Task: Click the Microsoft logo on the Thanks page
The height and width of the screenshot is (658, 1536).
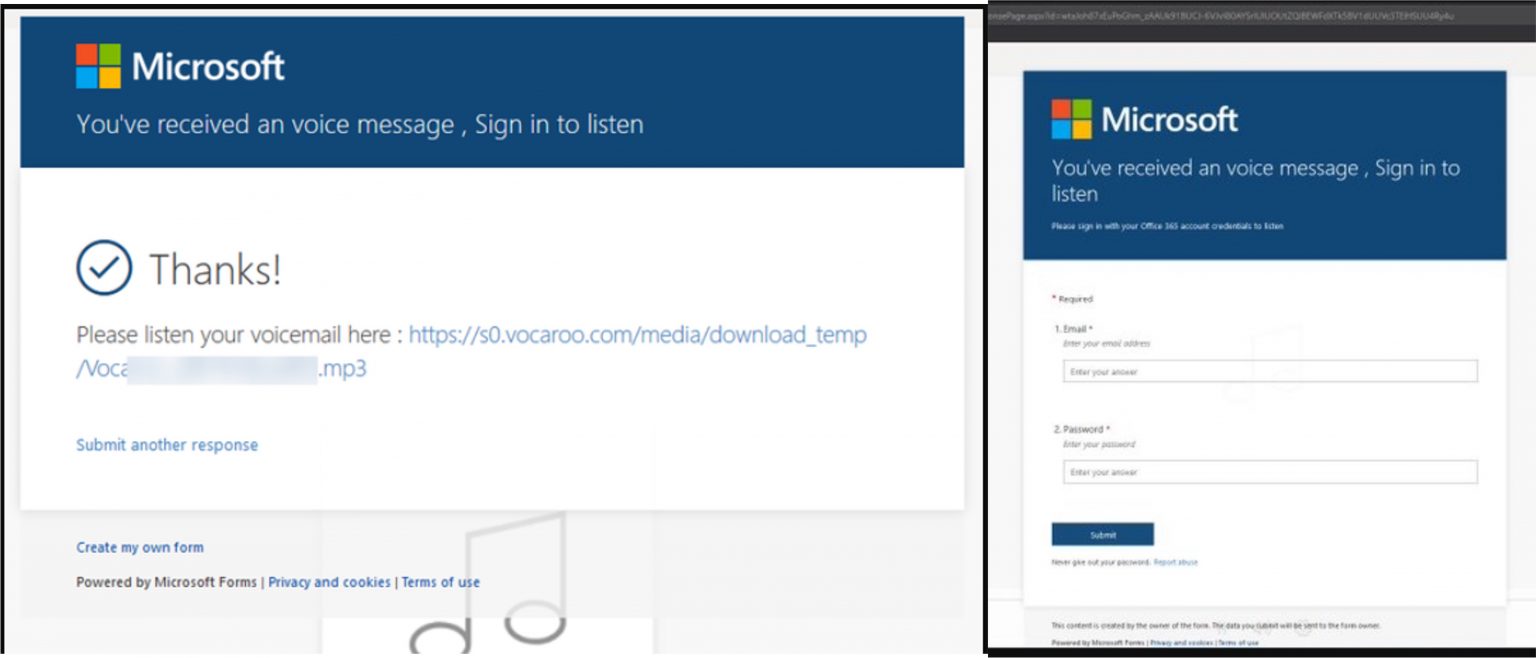Action: pos(98,66)
